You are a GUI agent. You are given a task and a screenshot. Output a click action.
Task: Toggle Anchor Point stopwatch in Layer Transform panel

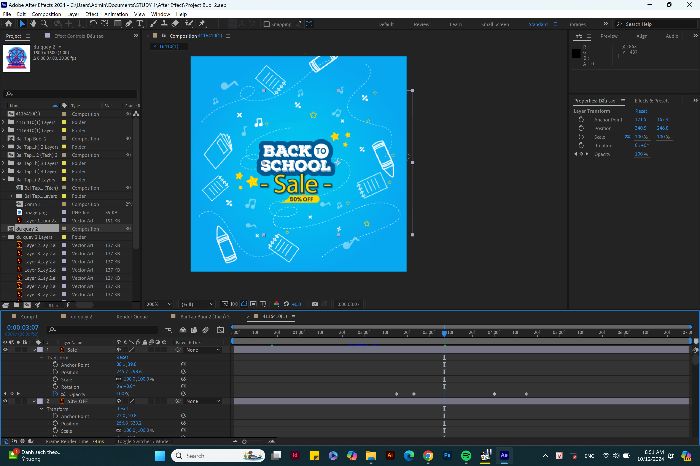tap(581, 120)
